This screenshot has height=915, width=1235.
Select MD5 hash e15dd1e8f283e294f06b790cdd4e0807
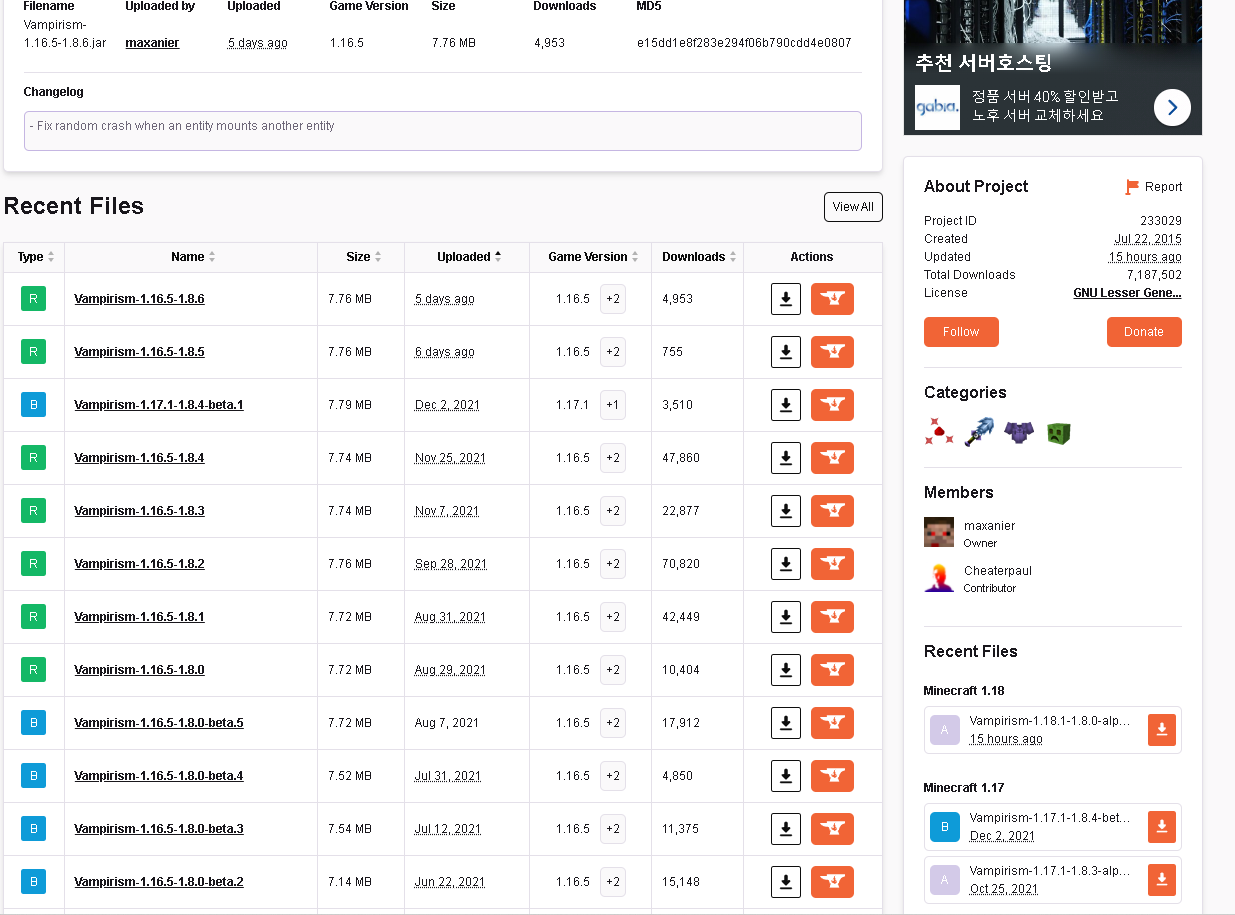743,43
